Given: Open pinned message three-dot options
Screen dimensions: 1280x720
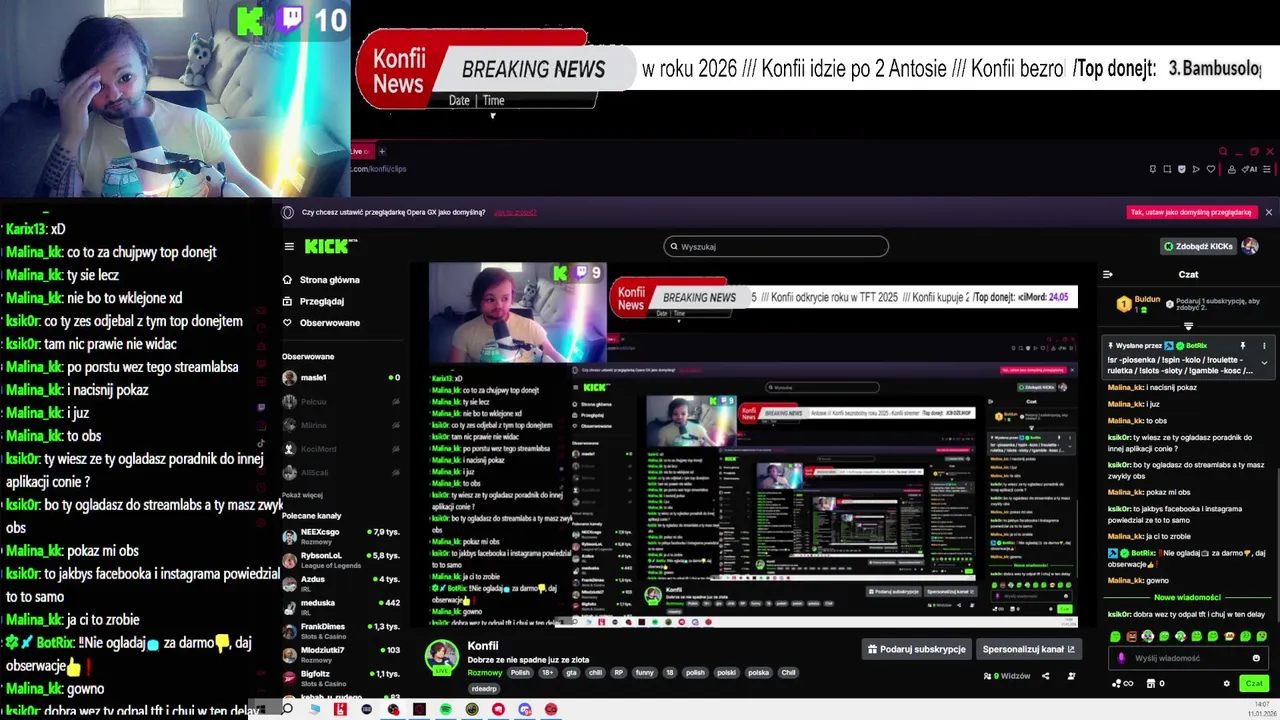Looking at the screenshot, I should point(1264,345).
